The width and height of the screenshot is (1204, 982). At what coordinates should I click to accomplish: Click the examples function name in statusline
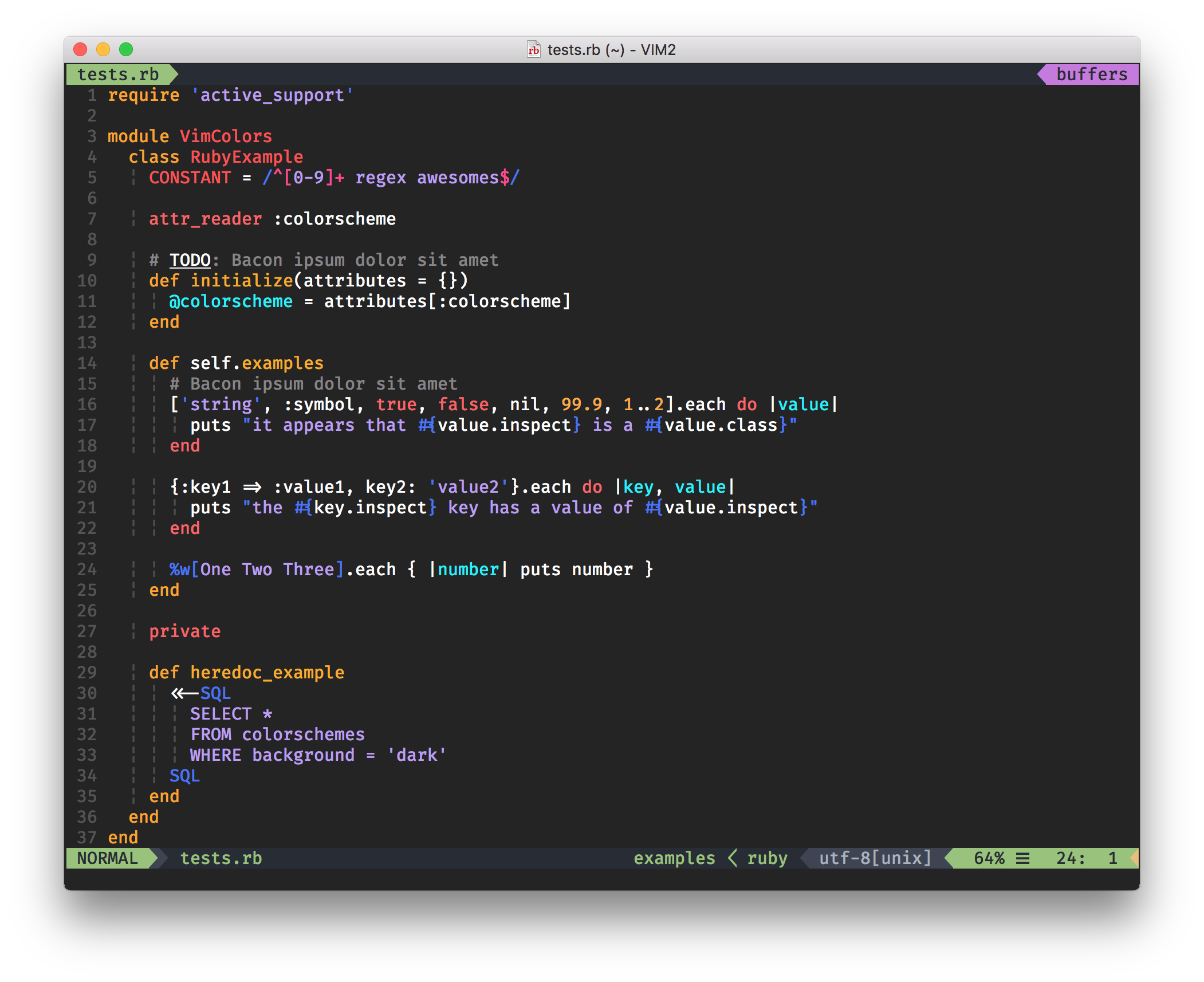674,858
